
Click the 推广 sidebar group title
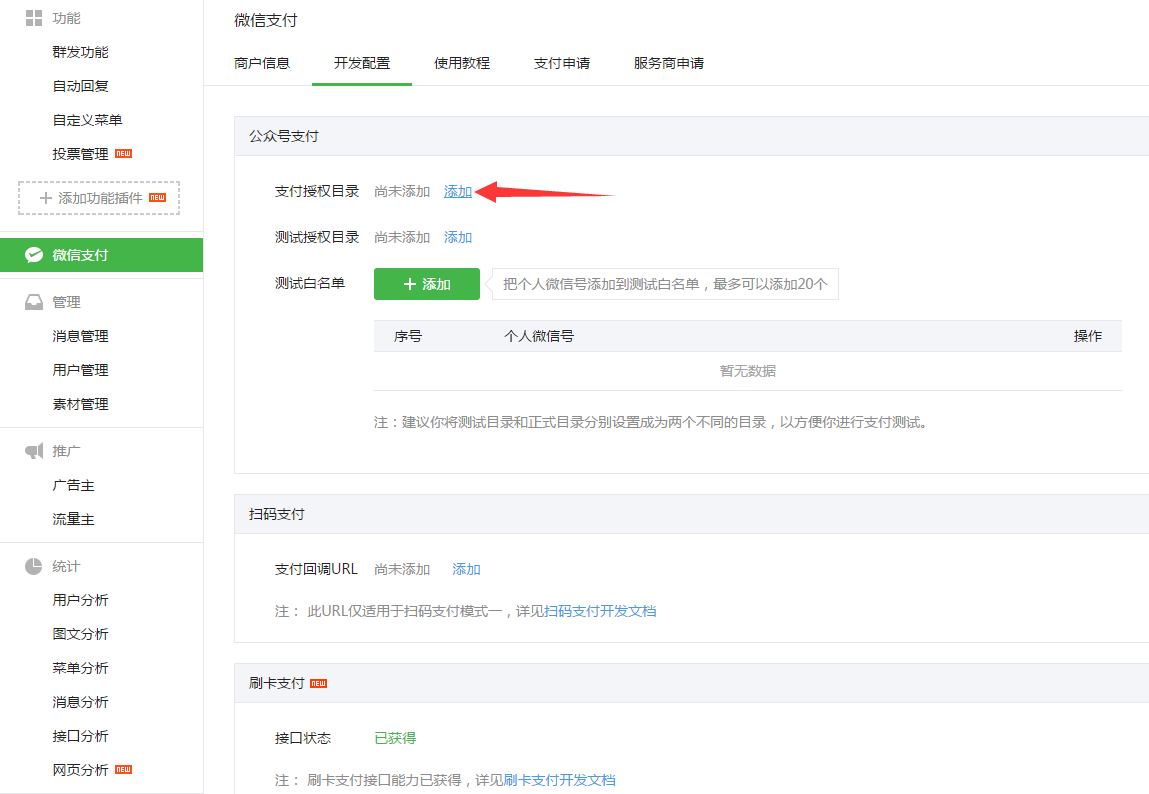(x=67, y=451)
